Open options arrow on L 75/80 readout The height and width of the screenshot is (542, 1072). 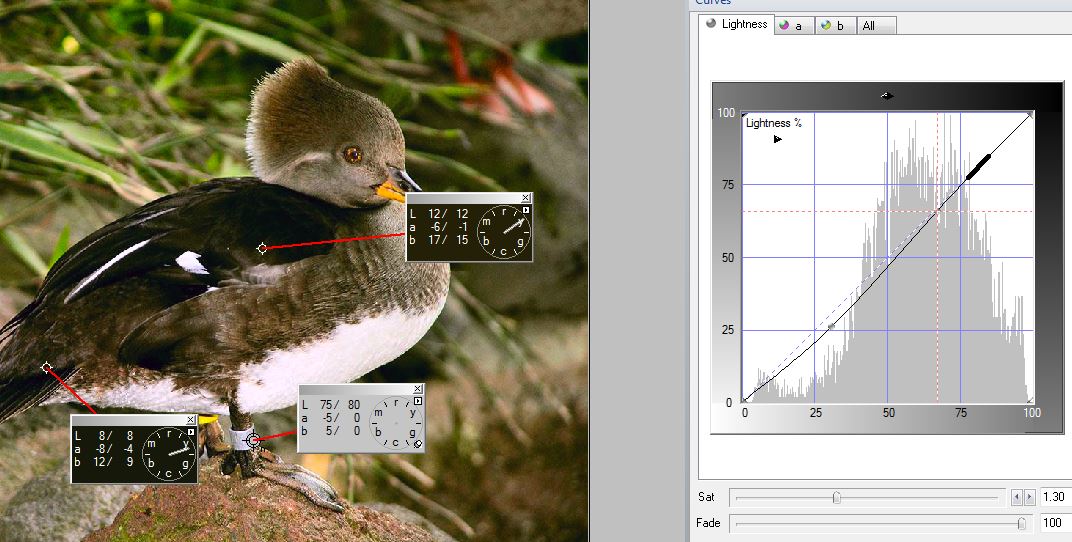click(418, 401)
